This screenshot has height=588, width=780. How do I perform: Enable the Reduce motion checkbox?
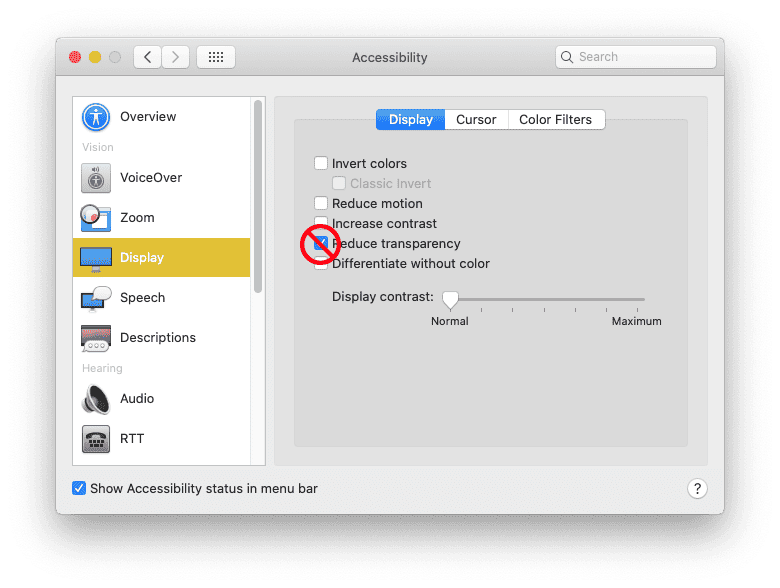point(321,204)
